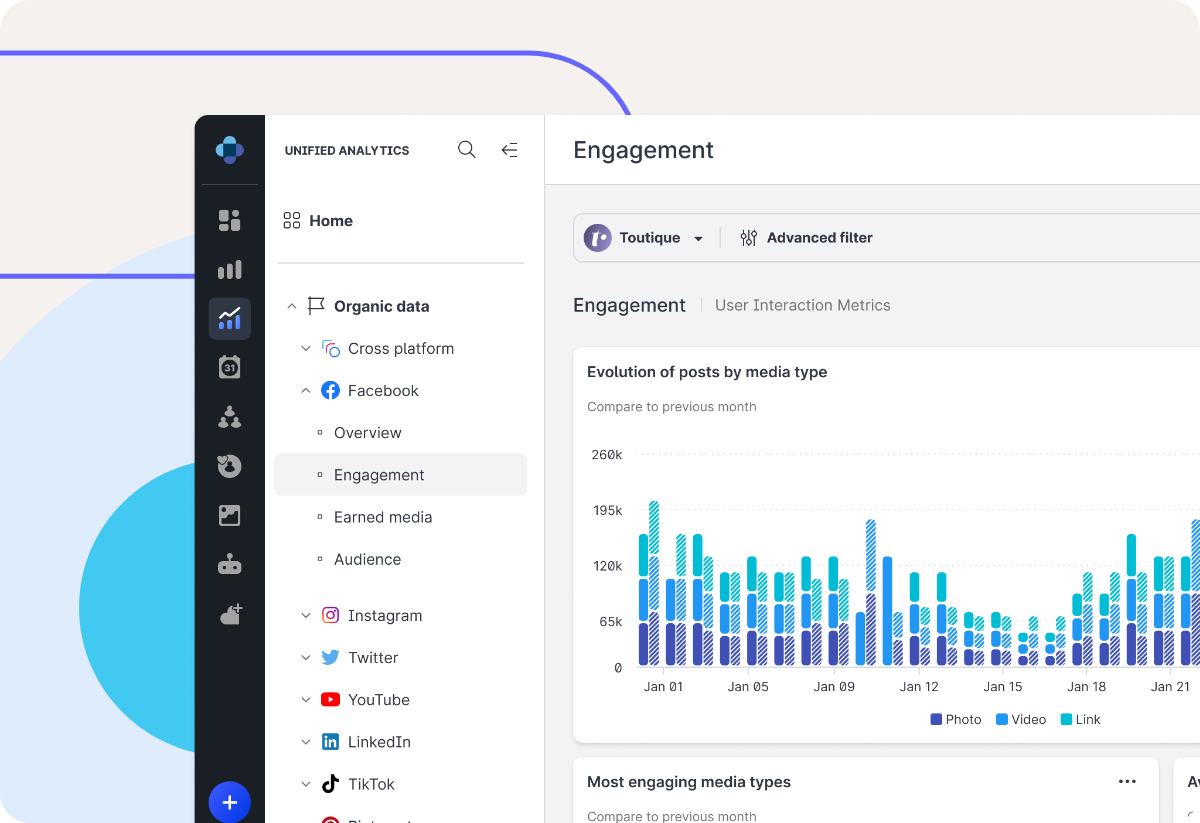
Task: Select the Engagement item under Facebook
Action: pyautogui.click(x=379, y=475)
